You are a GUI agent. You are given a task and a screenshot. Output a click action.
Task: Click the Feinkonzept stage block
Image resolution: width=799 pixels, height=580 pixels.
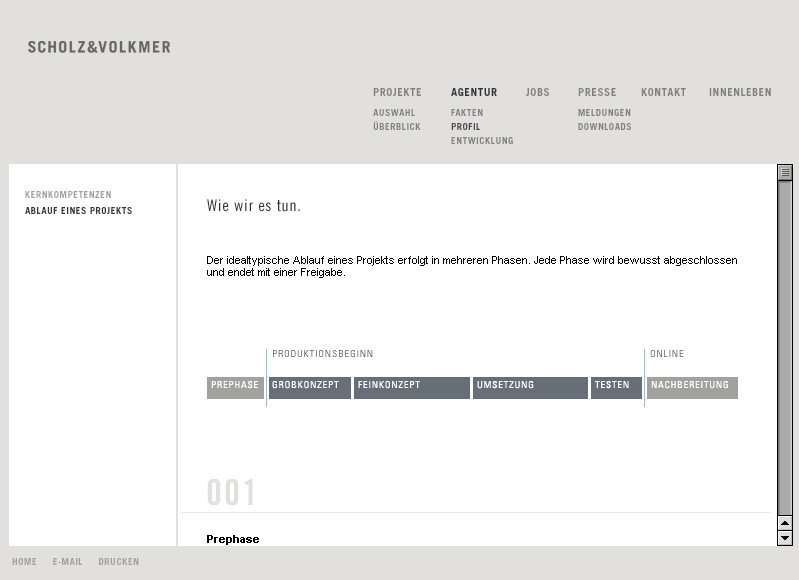tap(412, 388)
